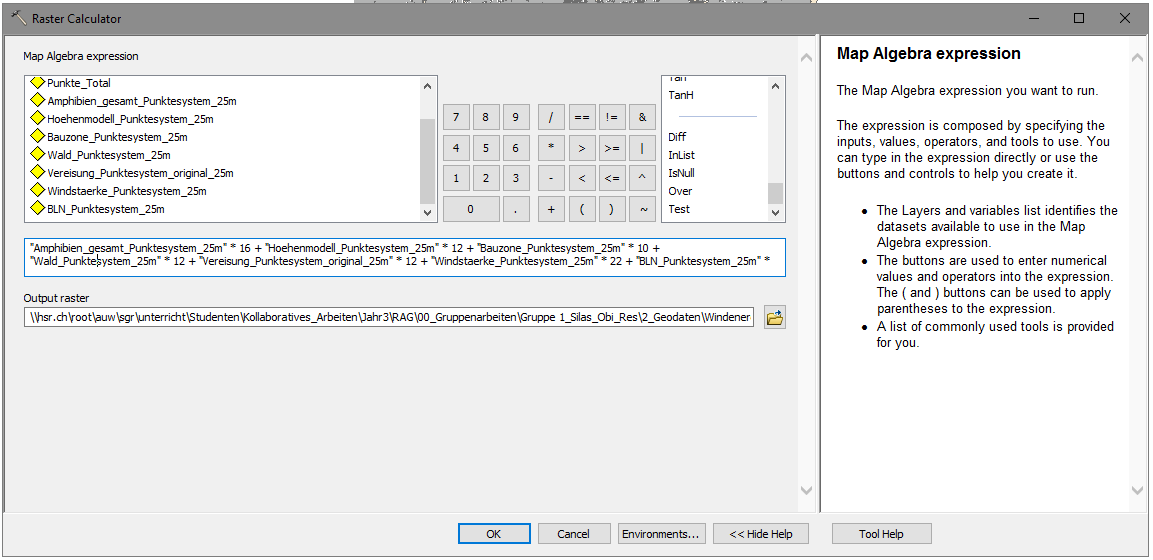
Task: Click the yellow diamond icon beside Wald_Punktesystem_25m
Action: point(38,155)
